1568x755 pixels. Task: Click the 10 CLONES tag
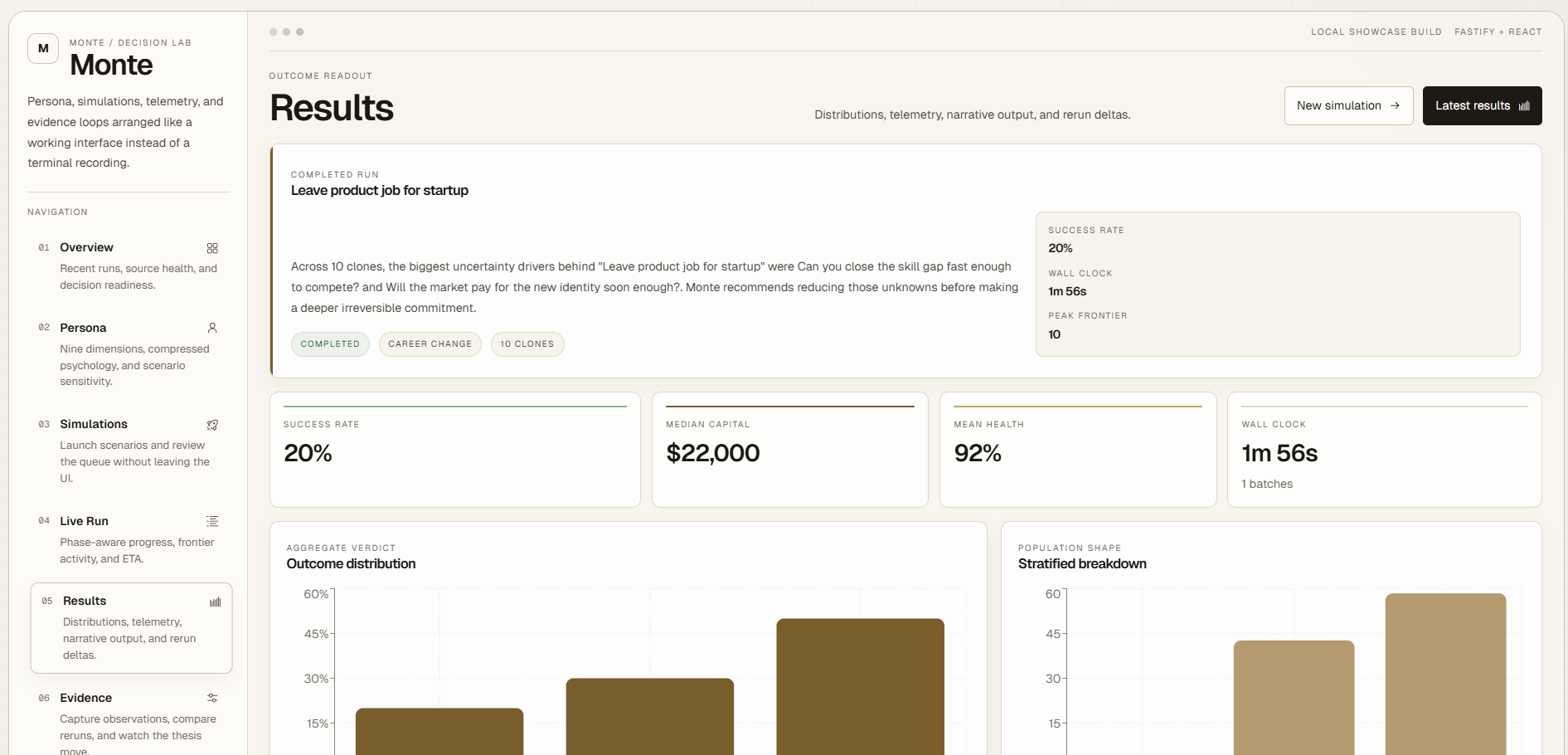527,344
